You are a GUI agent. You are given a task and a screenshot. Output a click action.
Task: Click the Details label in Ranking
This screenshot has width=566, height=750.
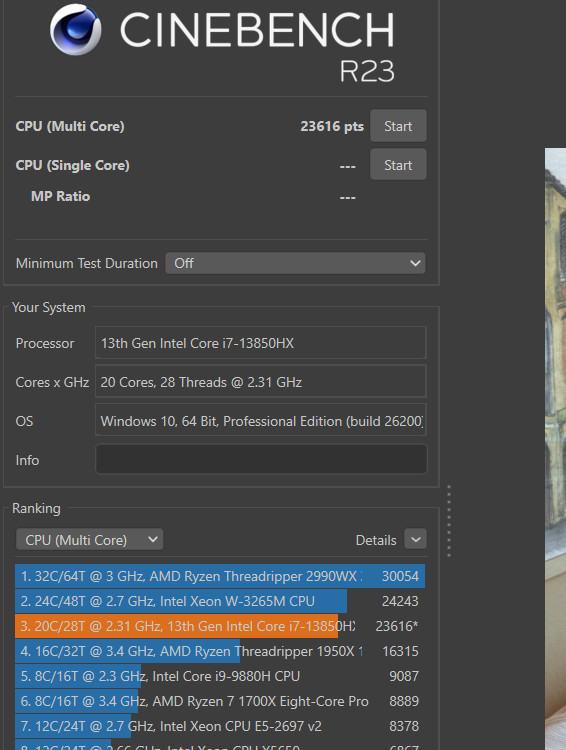click(x=376, y=540)
